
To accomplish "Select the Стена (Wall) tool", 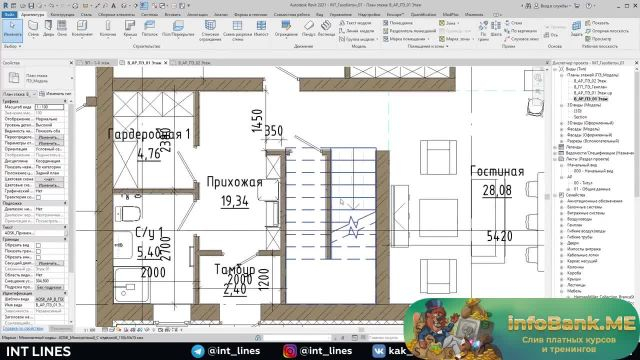I will coord(33,29).
